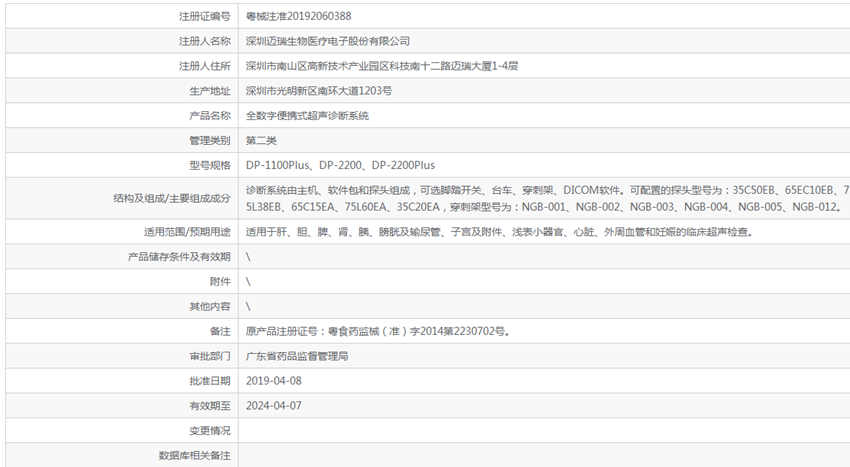This screenshot has height=467, width=850.
Task: Click the 注册证编号 label
Action: [205, 16]
